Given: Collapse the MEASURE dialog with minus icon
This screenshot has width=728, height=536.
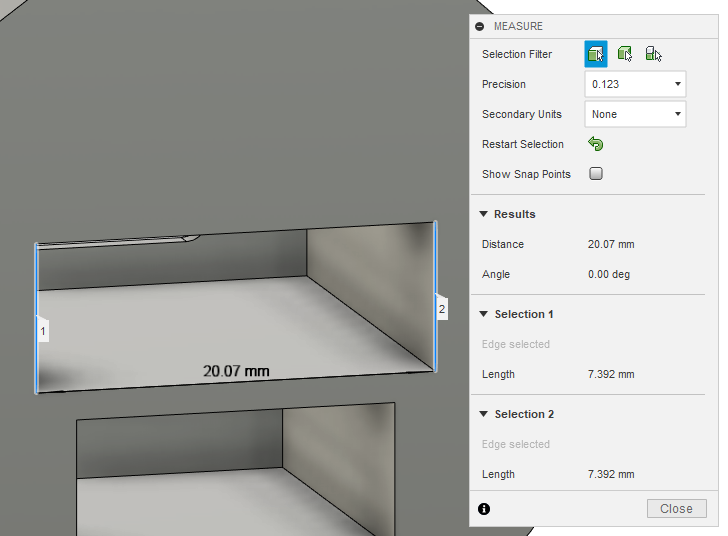Looking at the screenshot, I should (480, 26).
